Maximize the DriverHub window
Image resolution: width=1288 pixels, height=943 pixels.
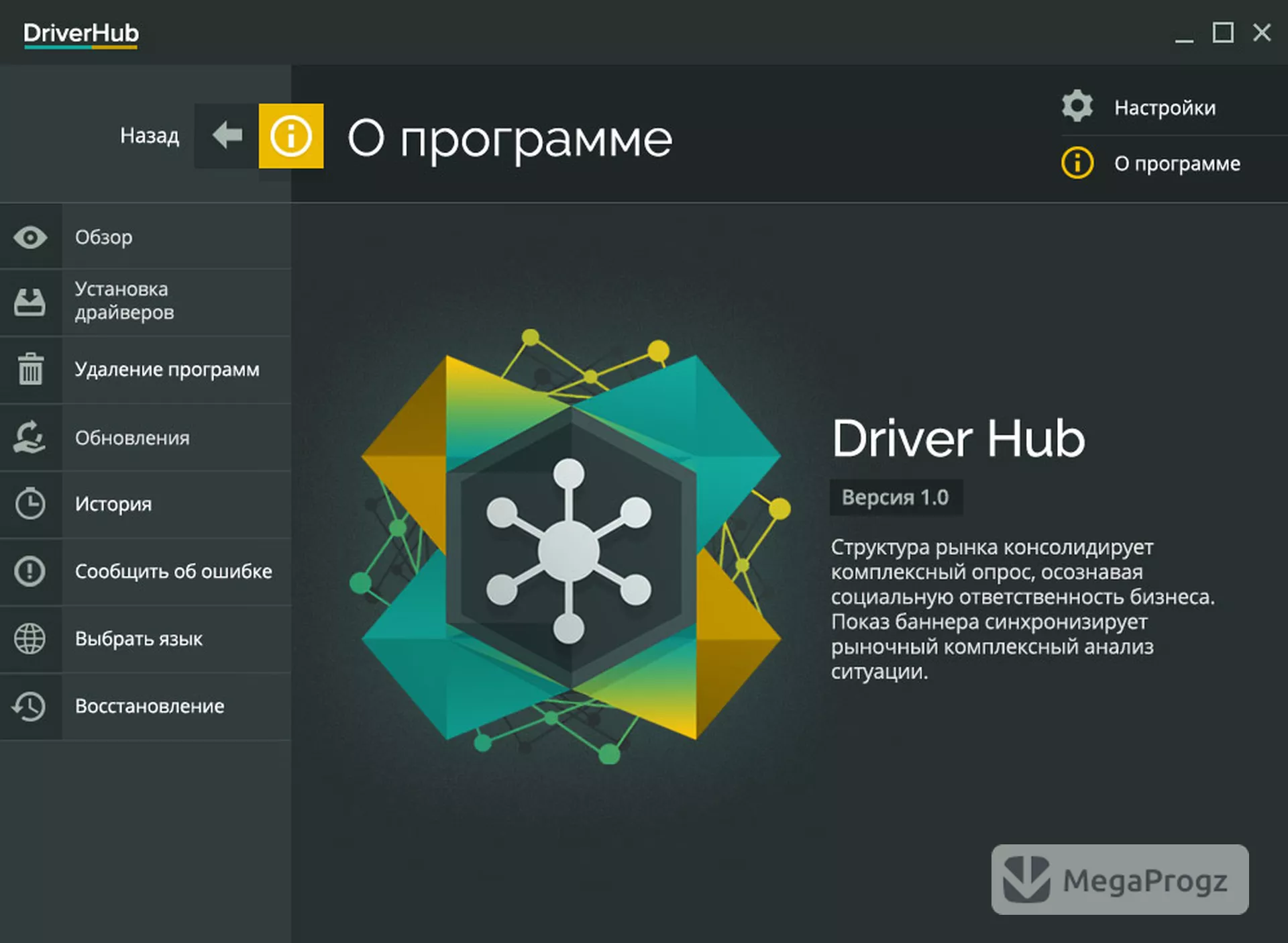1223,32
